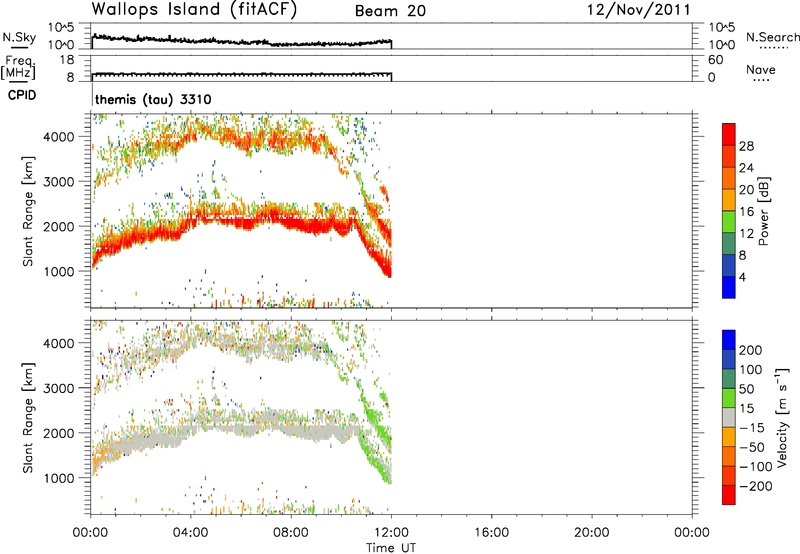
Task: Click the "CPID" row label
Action: pos(22,95)
